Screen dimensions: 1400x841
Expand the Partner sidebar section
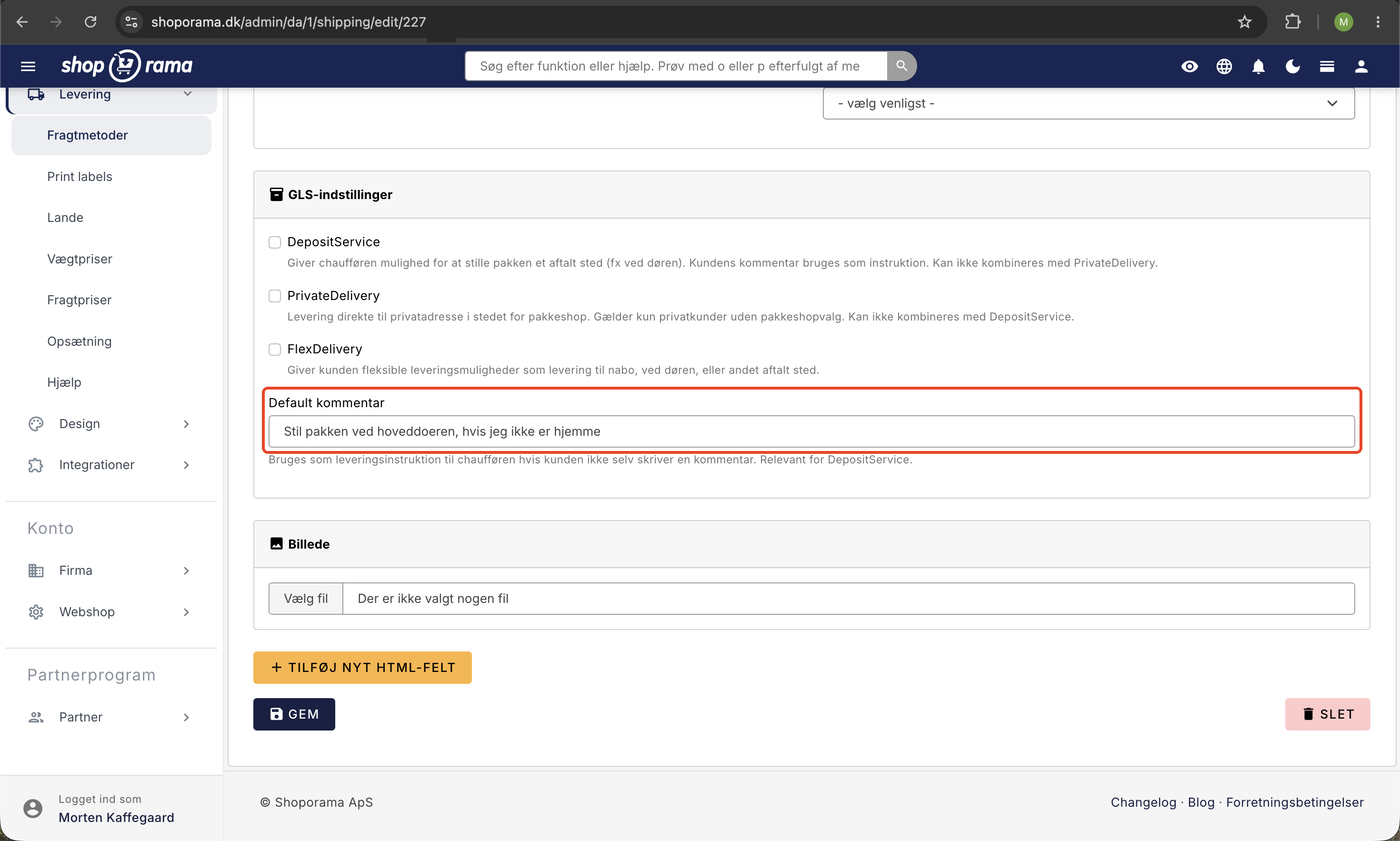click(186, 717)
